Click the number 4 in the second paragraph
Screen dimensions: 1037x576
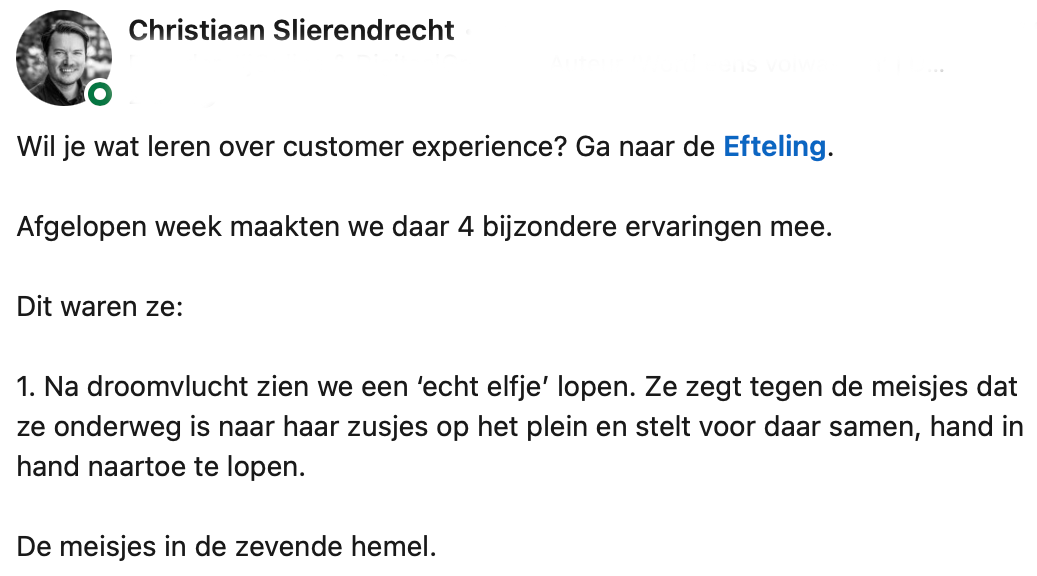click(x=464, y=227)
